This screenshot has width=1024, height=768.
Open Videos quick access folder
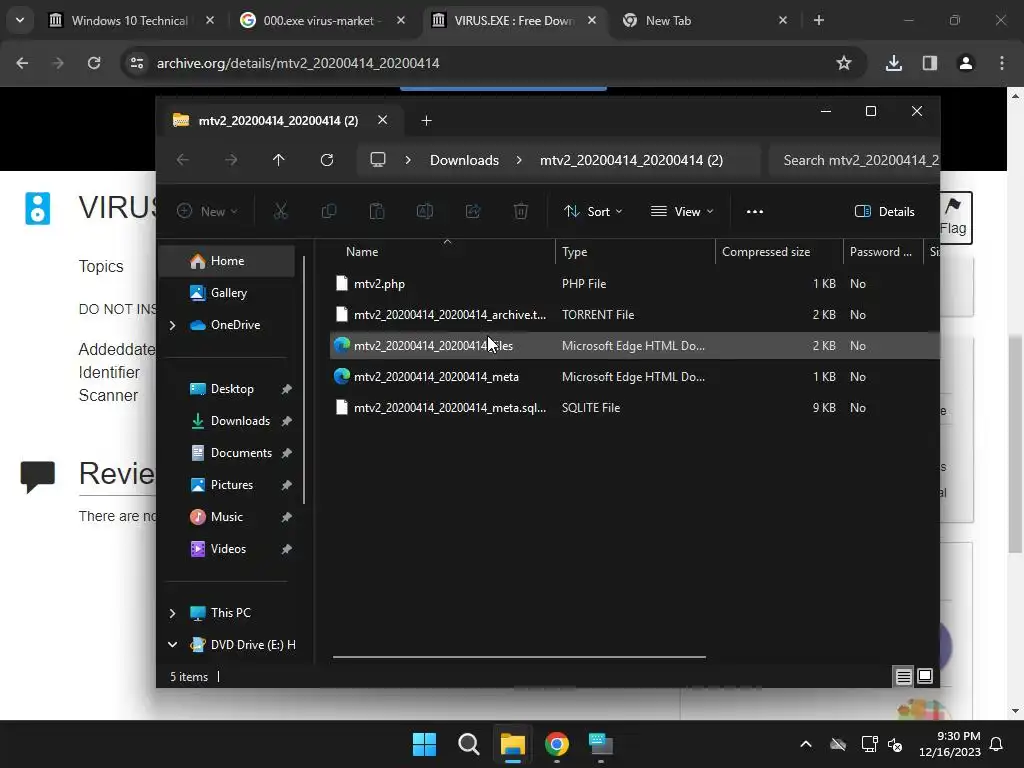[x=228, y=549]
